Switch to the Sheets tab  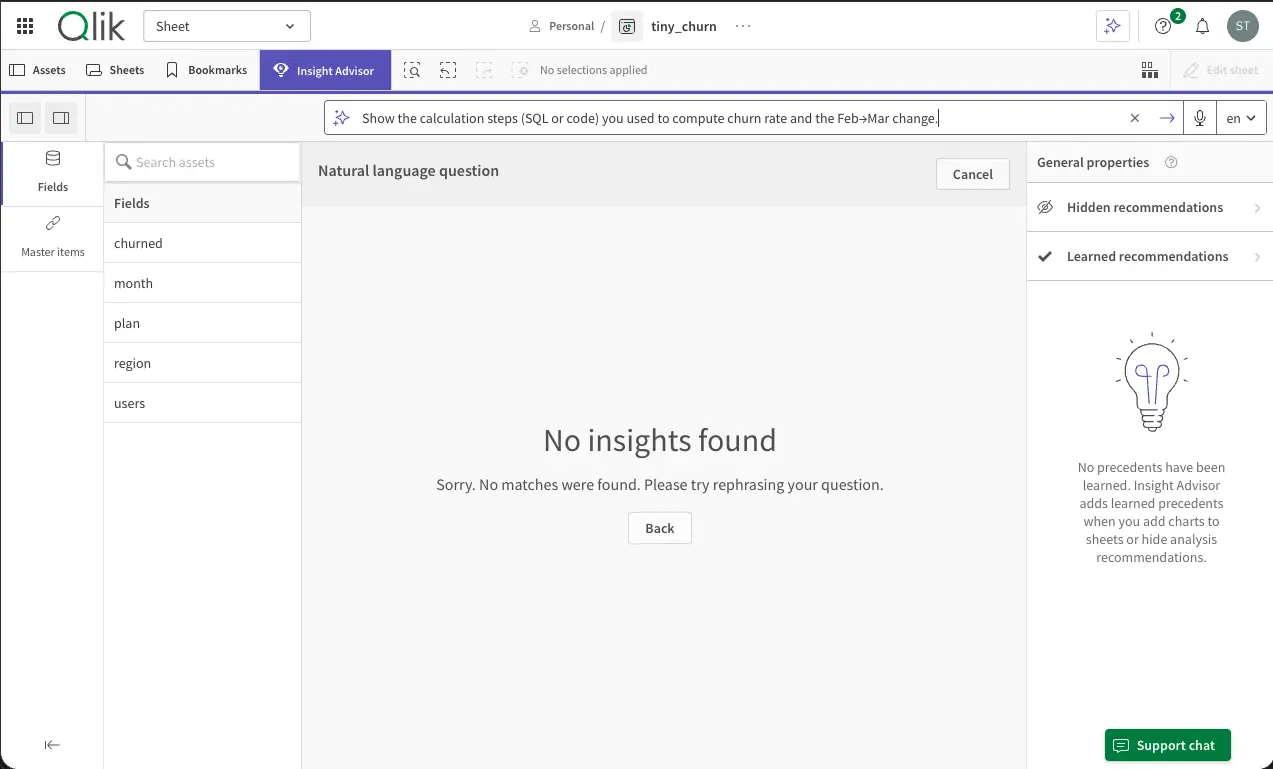[x=114, y=70]
